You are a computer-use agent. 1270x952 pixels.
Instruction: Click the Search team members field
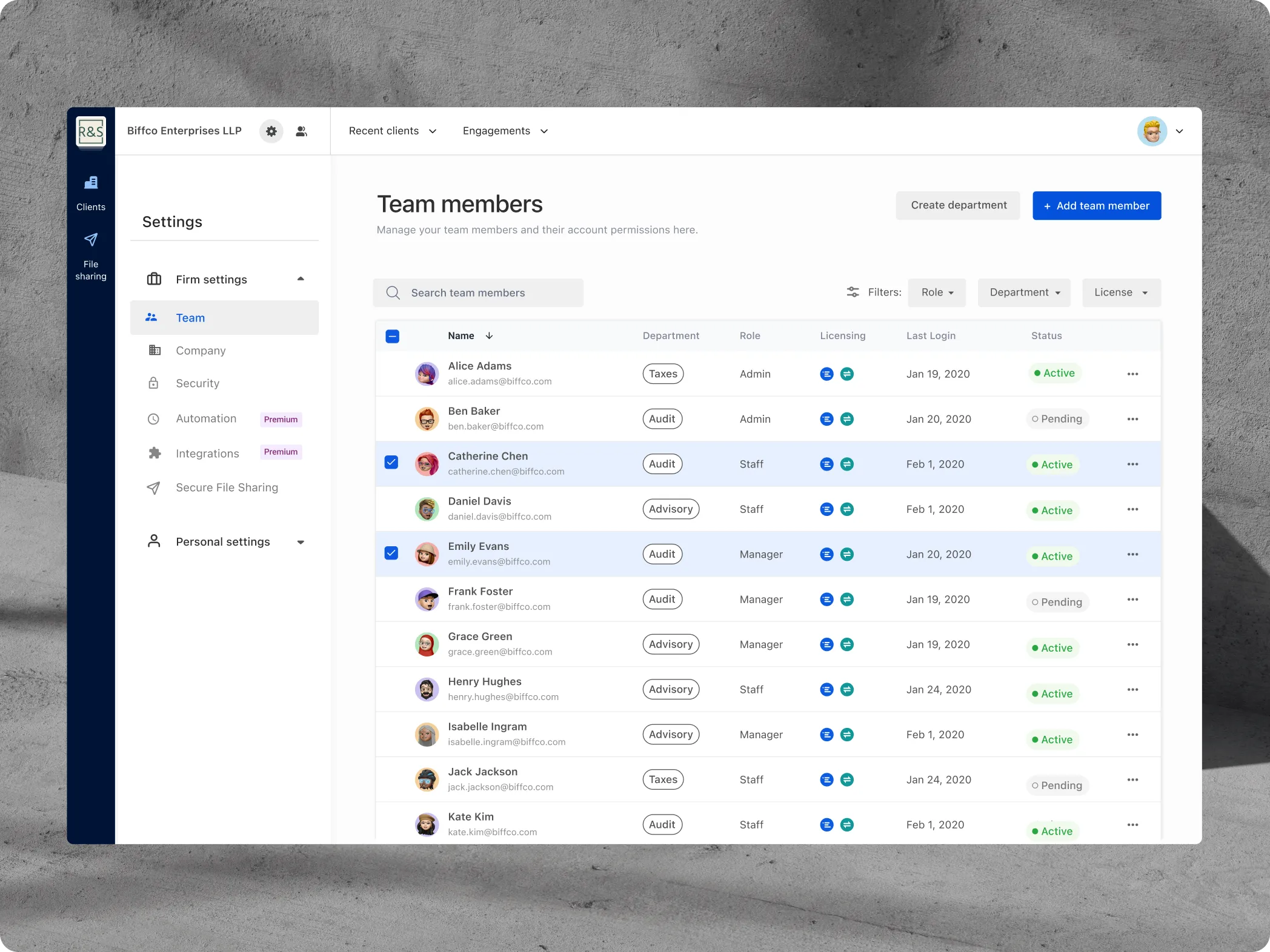click(x=478, y=293)
